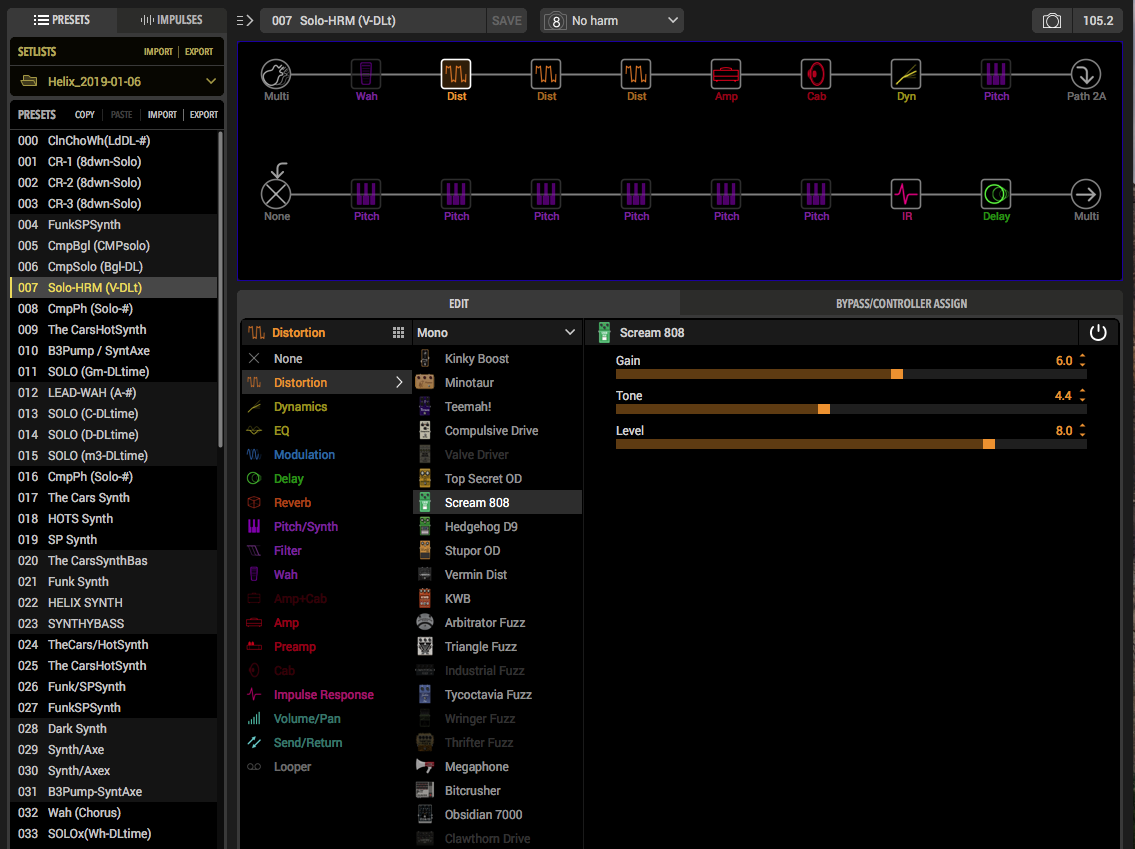Select the Wah block in signal path
Image resolution: width=1135 pixels, height=849 pixels.
[366, 74]
